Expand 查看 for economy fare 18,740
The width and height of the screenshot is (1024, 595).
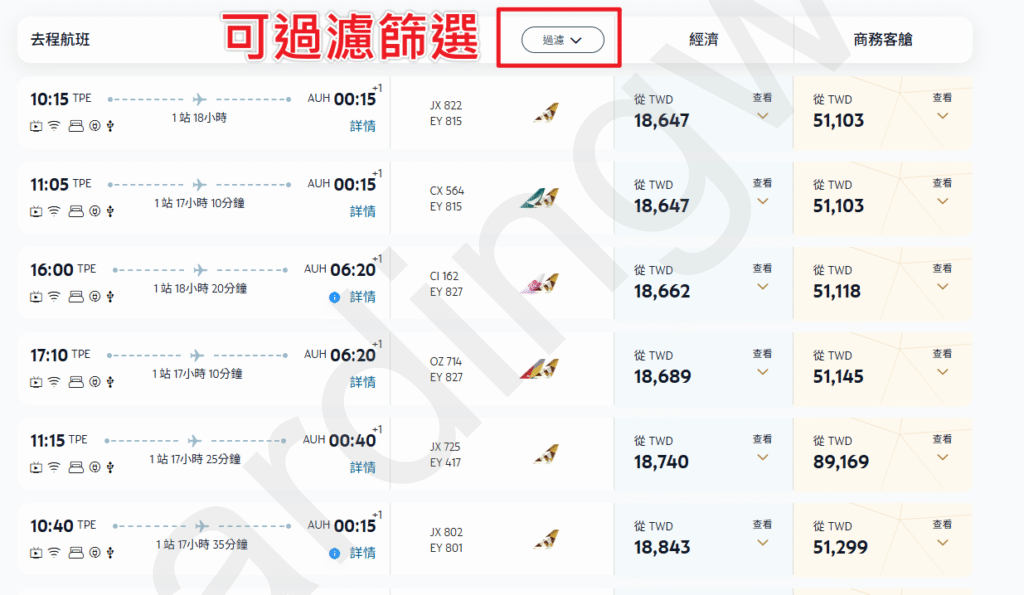[762, 448]
